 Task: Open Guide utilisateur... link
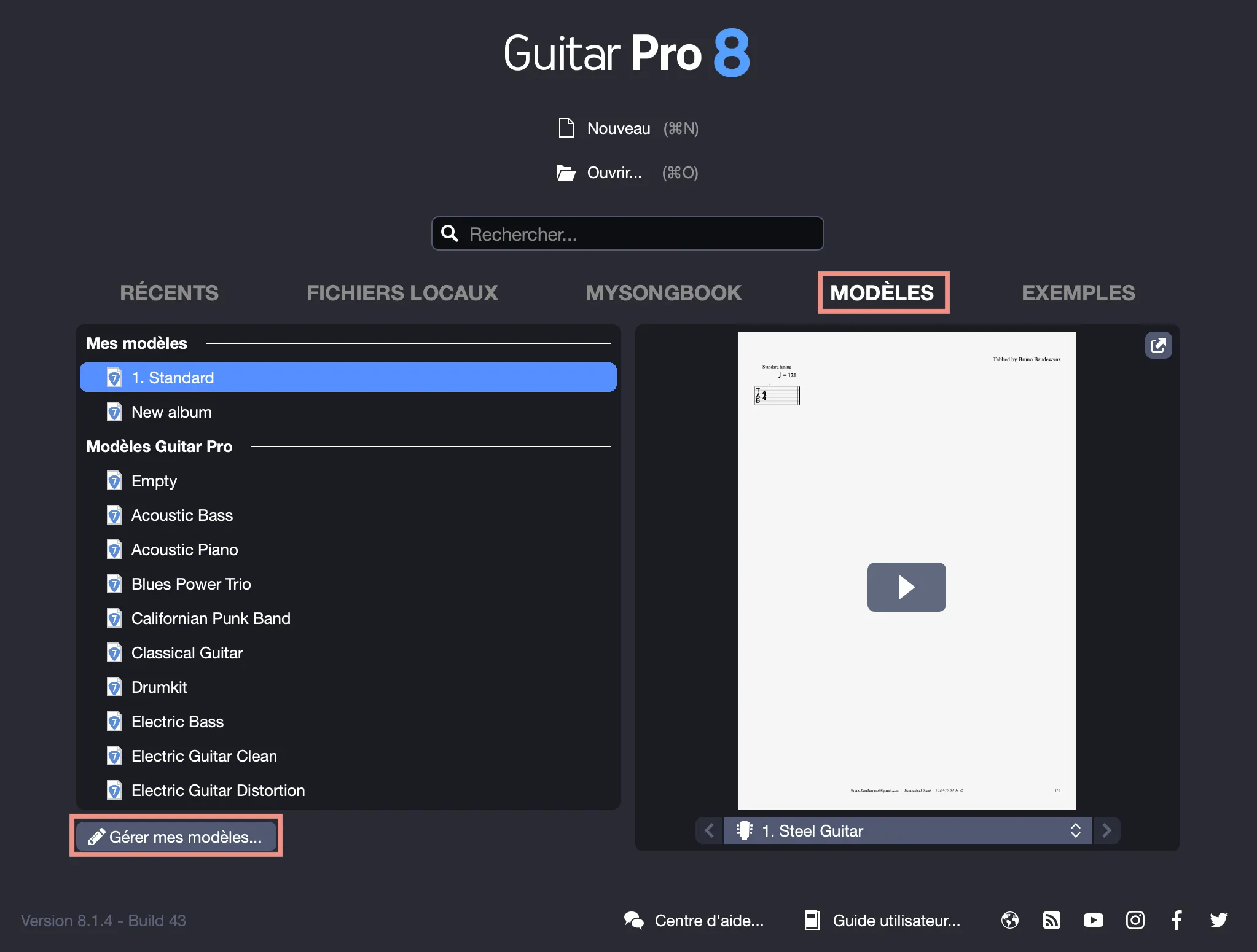882,920
